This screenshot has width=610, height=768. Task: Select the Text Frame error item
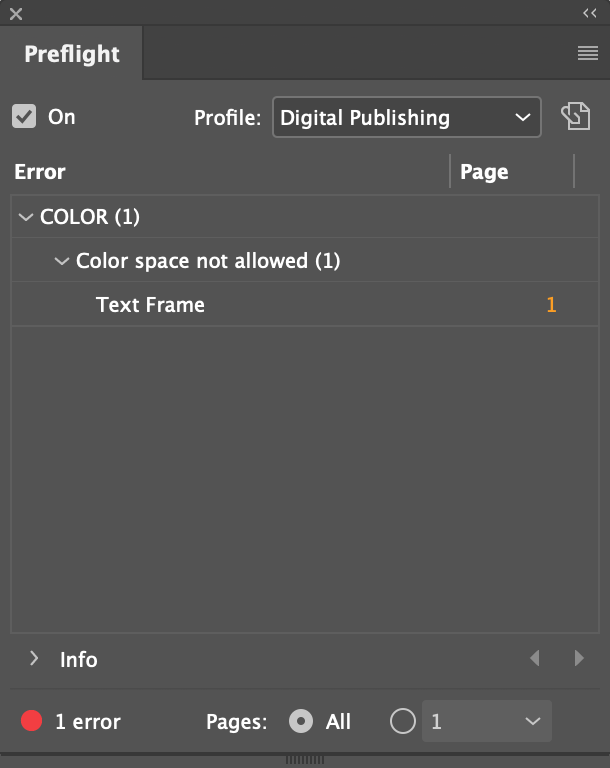pos(305,304)
